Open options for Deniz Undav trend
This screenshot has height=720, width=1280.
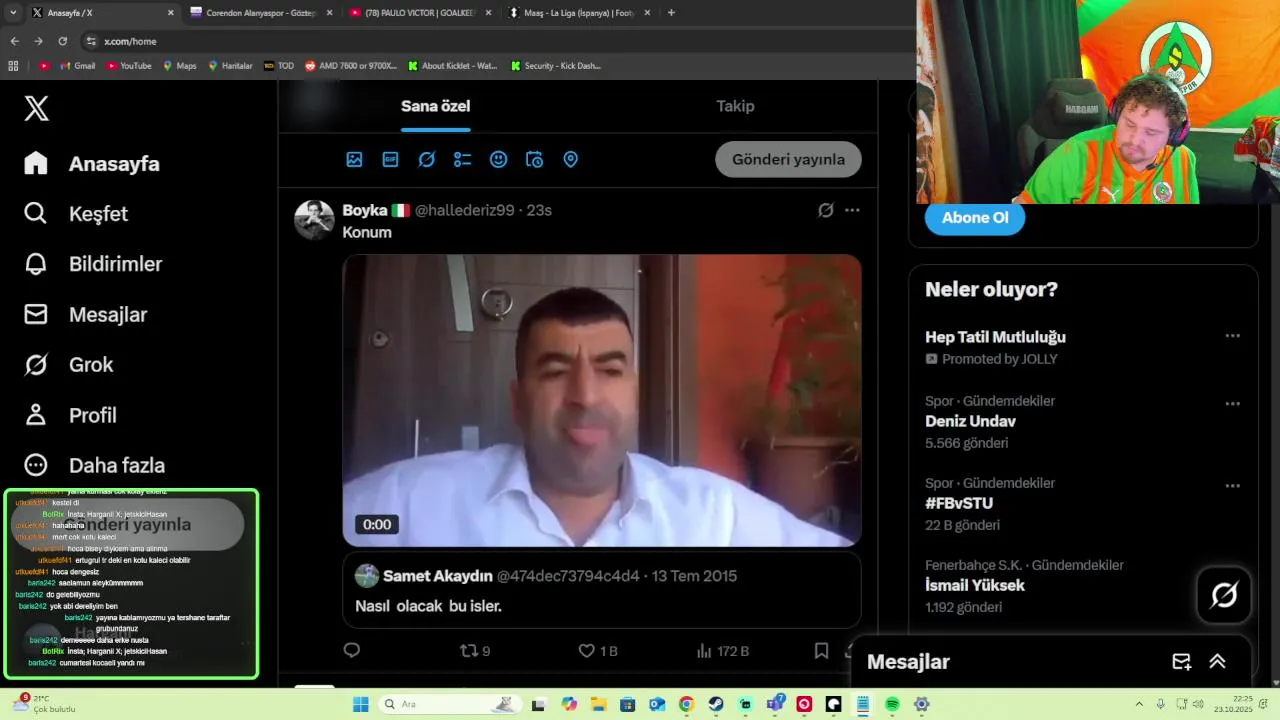pos(1232,404)
